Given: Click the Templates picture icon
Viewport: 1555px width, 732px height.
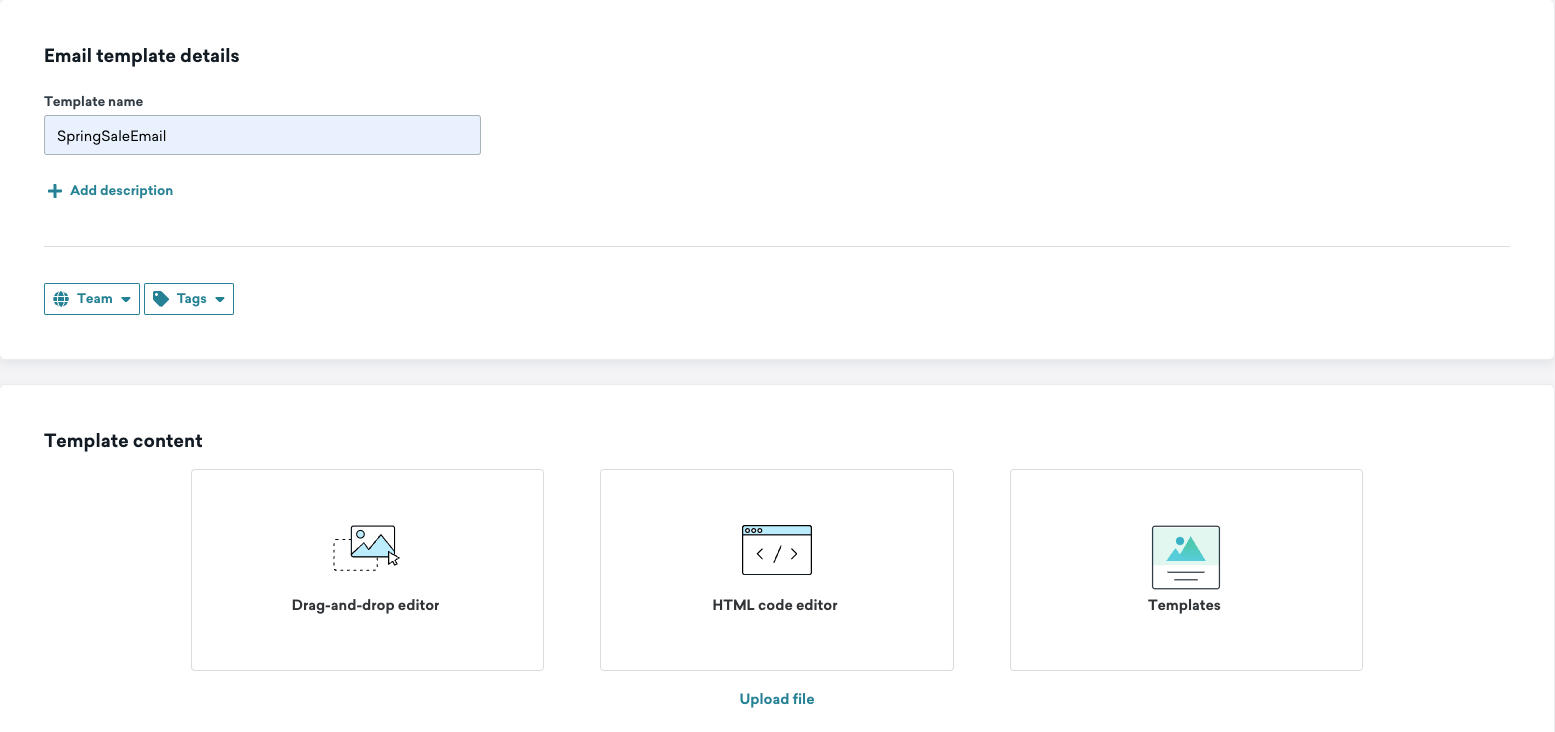Looking at the screenshot, I should (1186, 557).
